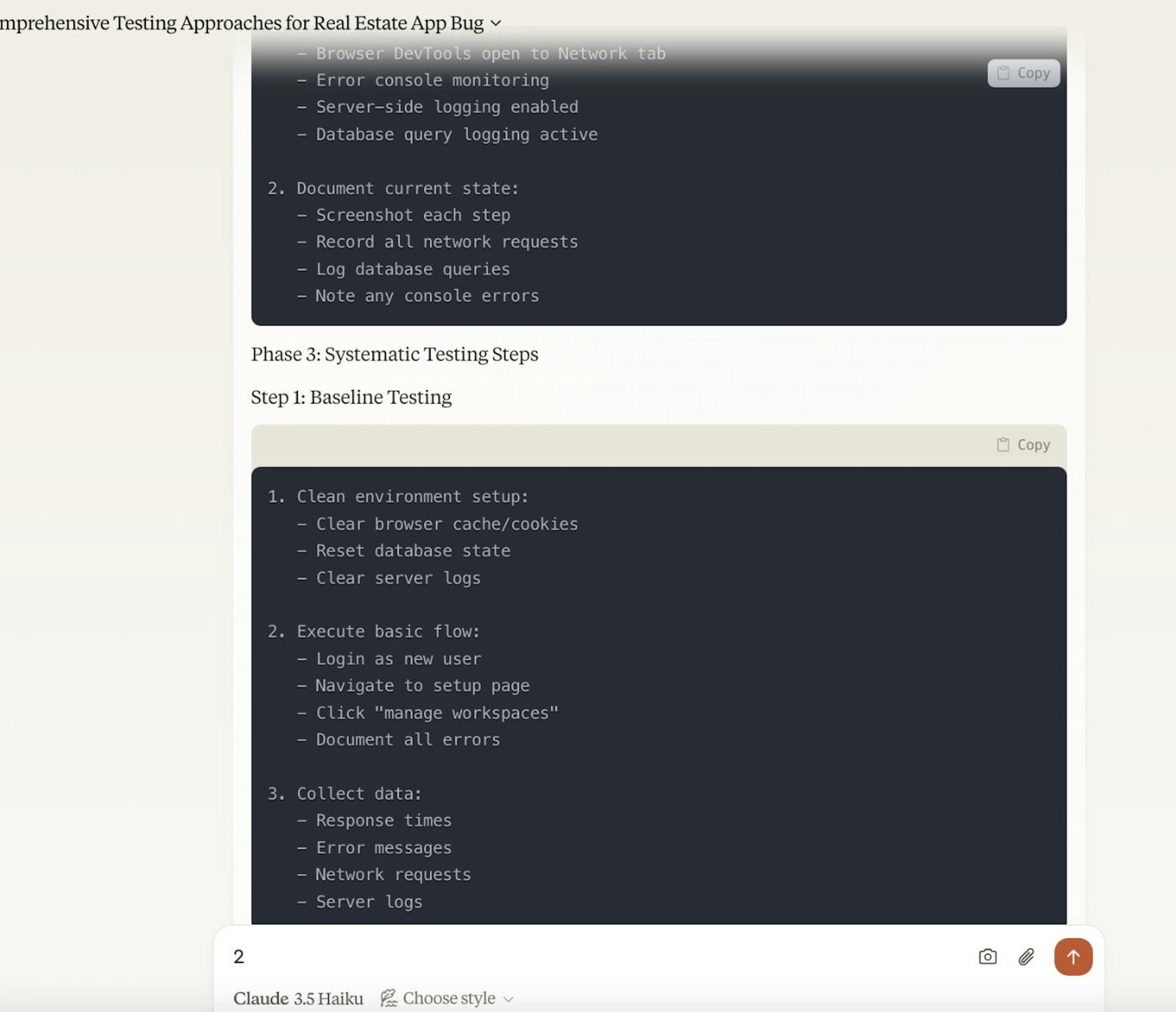Select Phase 3 Systematic Testing Steps label
This screenshot has width=1176, height=1012.
coord(395,354)
